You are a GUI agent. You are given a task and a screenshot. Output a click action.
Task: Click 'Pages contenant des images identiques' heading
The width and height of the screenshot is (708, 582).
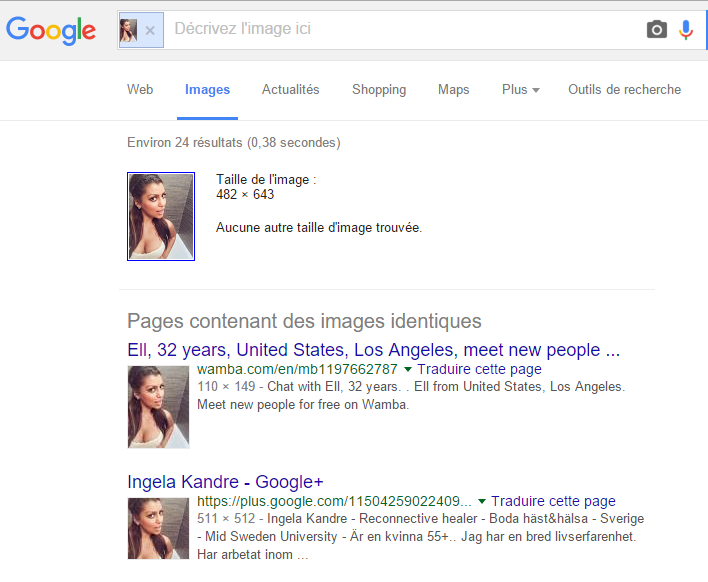point(304,321)
